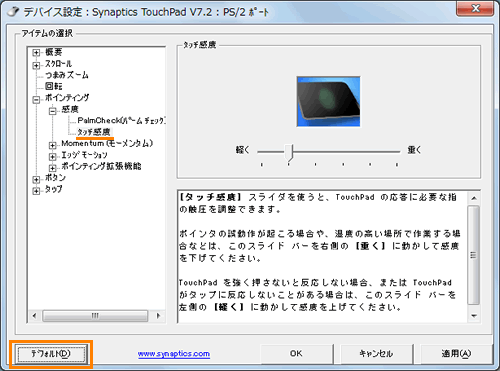
Task: Select タップ label in the tree
Action: [54, 189]
